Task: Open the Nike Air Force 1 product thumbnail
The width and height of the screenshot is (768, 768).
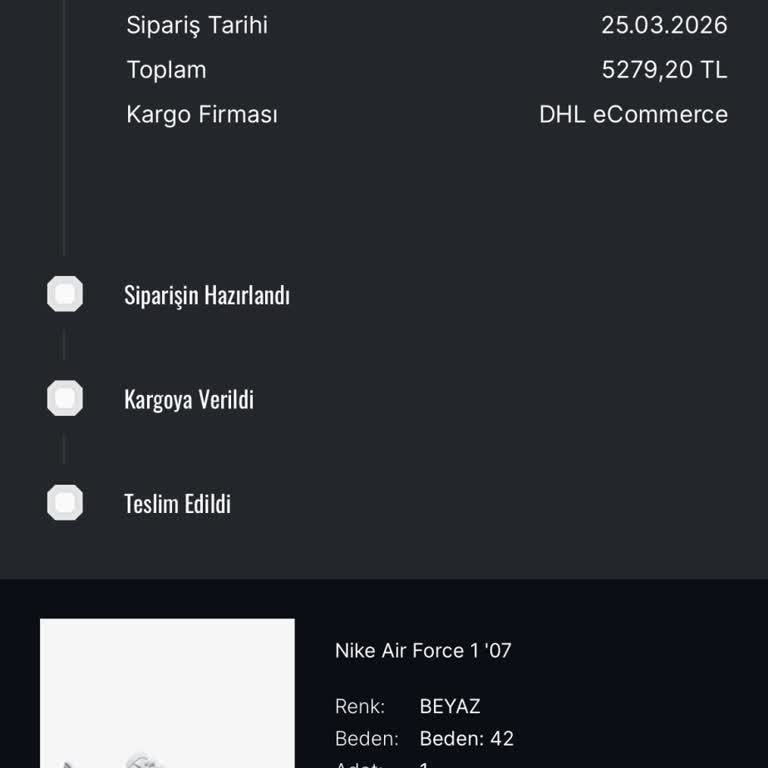Action: [167, 693]
